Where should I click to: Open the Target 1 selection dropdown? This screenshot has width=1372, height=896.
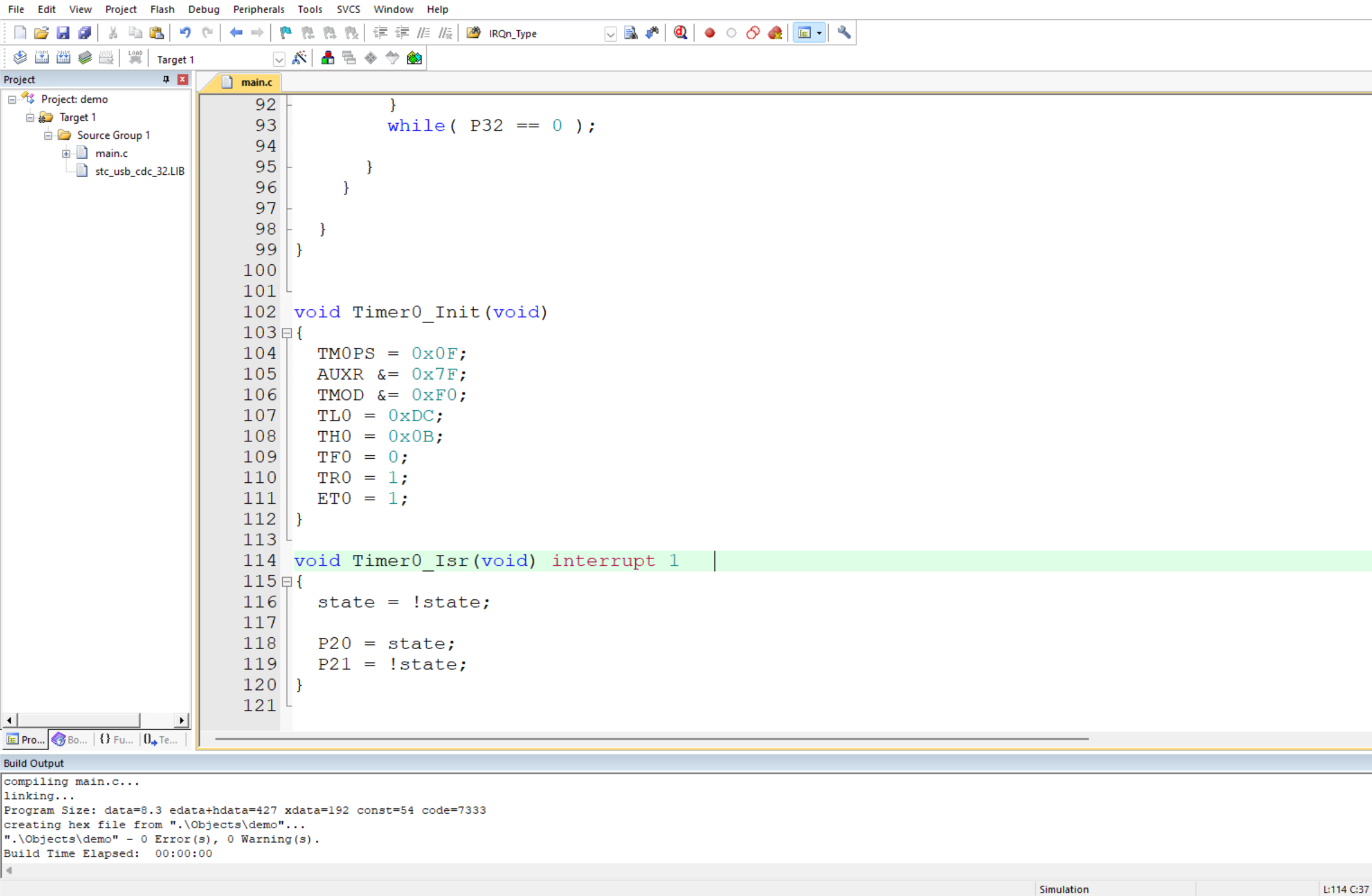point(279,59)
